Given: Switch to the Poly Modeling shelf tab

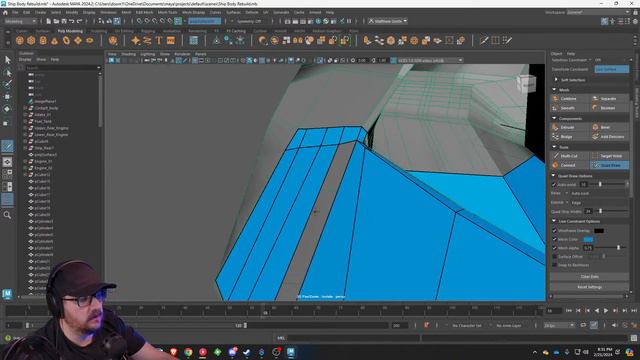Looking at the screenshot, I should coord(70,31).
